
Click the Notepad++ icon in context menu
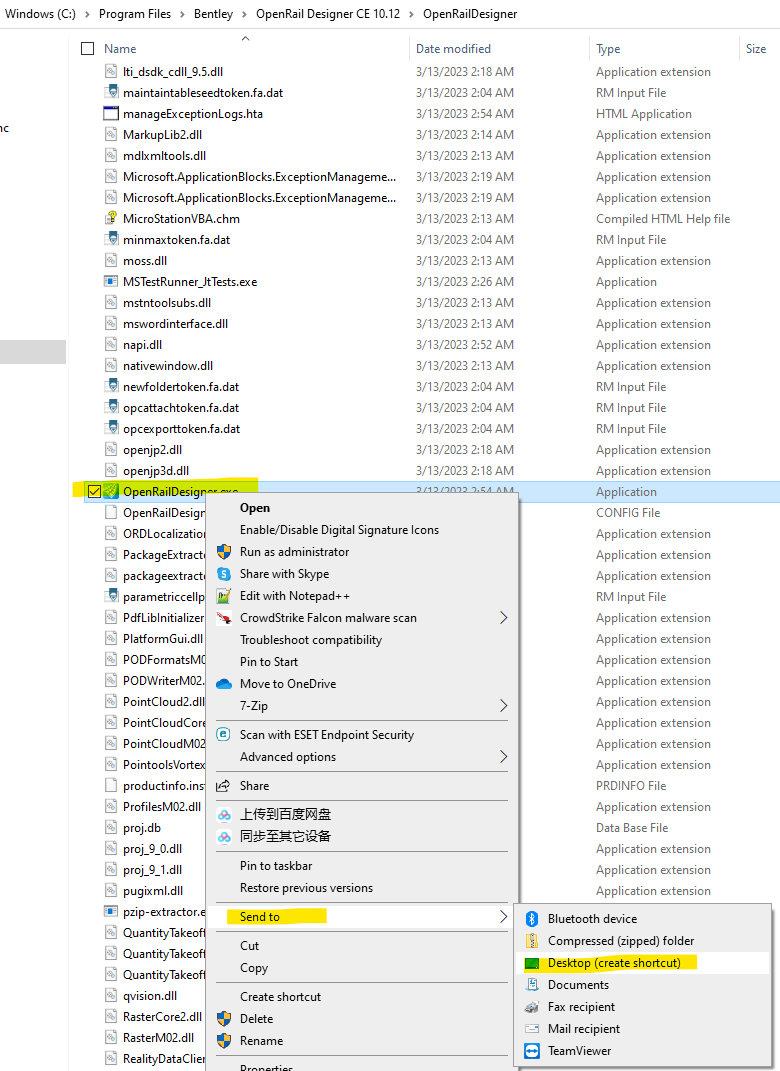(x=224, y=596)
